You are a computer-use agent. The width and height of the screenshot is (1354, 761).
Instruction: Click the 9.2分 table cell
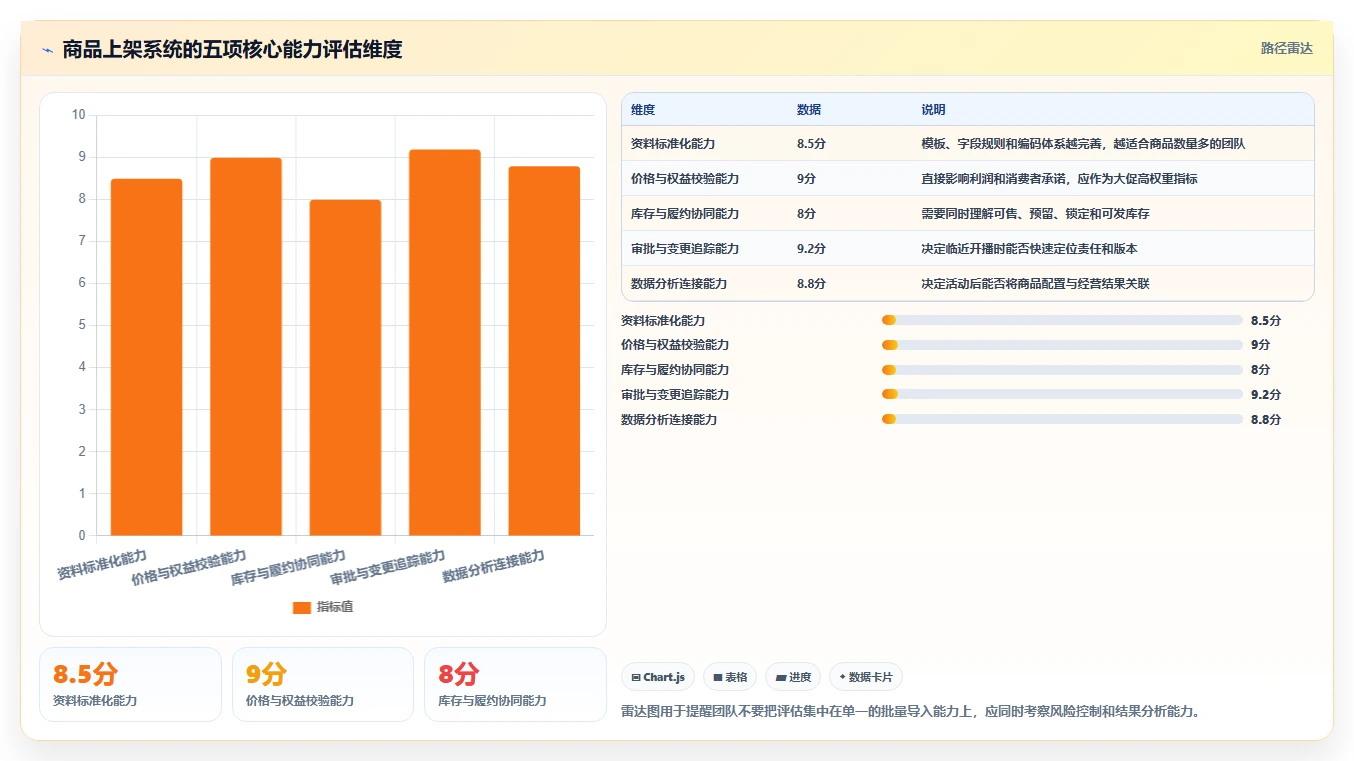tap(811, 249)
